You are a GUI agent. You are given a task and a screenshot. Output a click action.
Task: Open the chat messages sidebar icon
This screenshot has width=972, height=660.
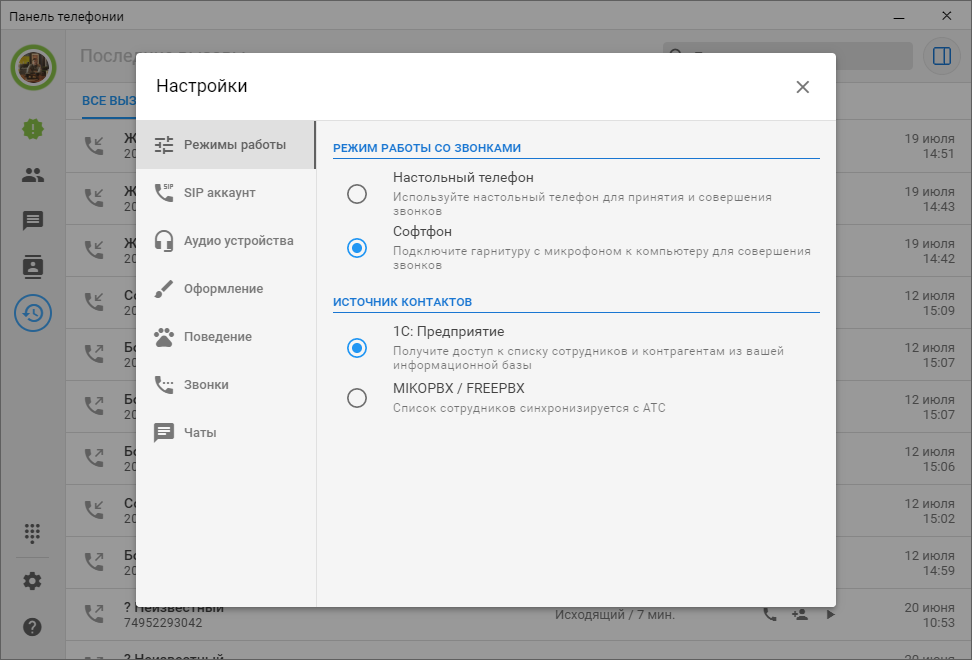[x=33, y=221]
